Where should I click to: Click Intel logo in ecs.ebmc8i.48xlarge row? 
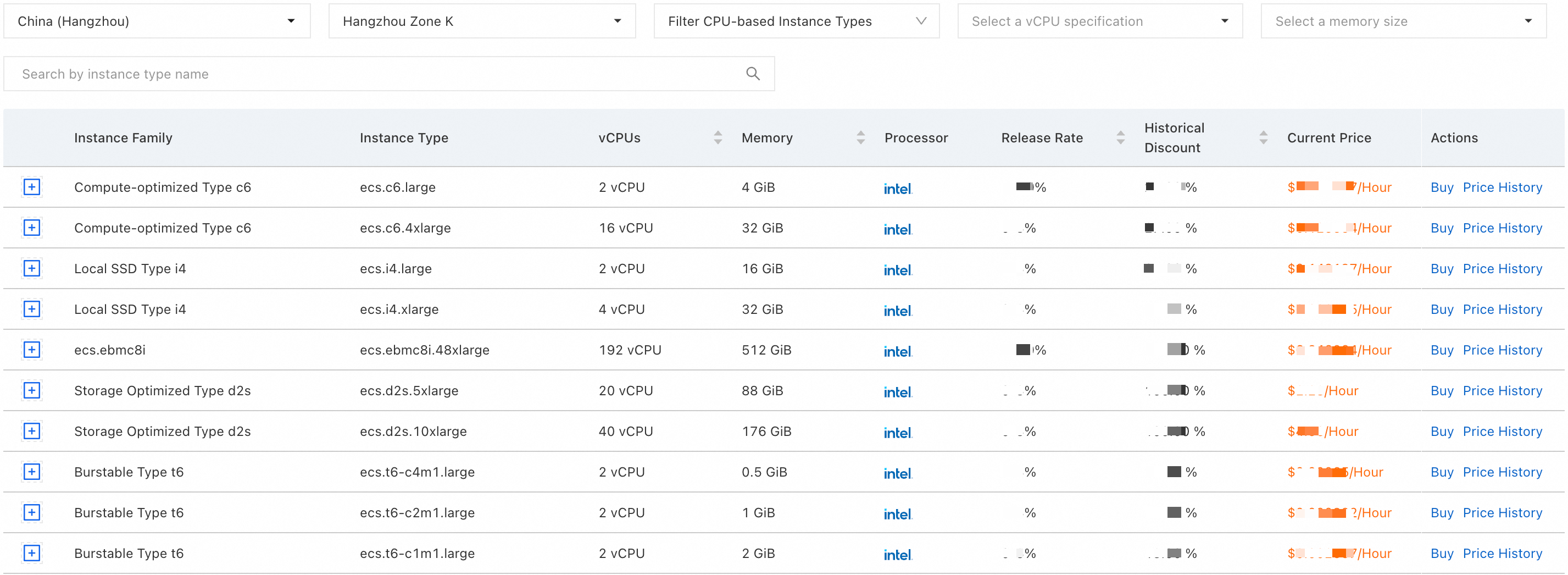tap(897, 351)
